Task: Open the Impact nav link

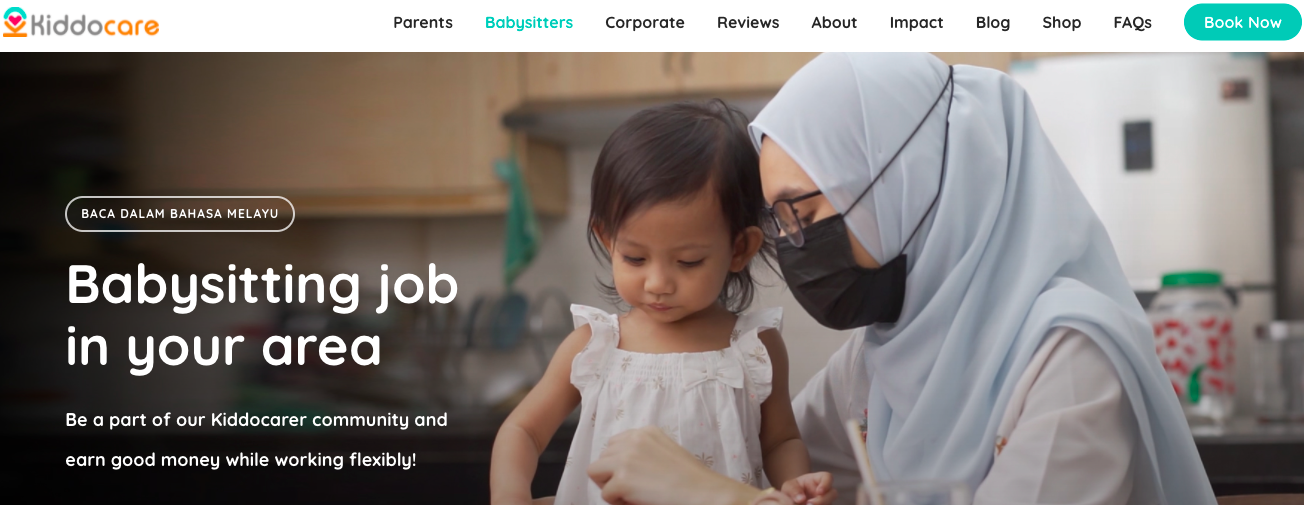Action: (917, 22)
